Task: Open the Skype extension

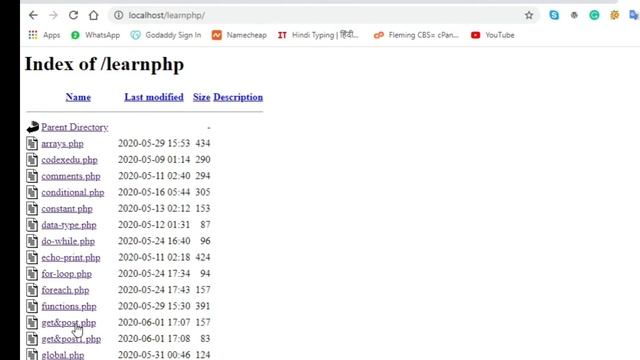Action: 554,15
